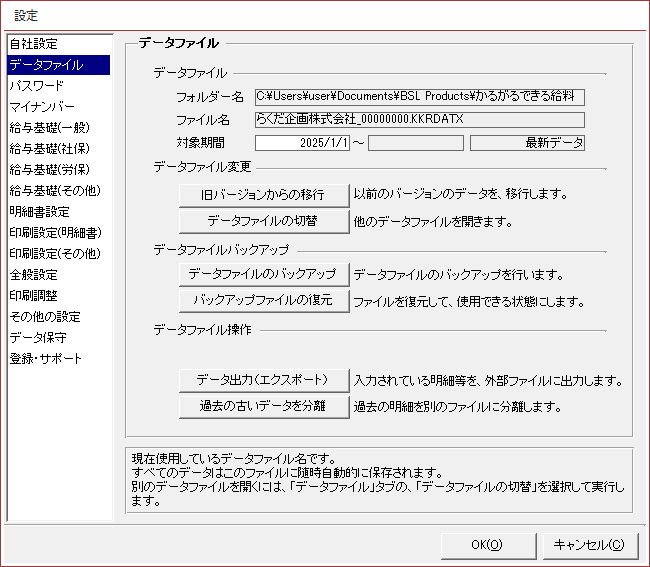Click 旧バージョンからの移行 button

(x=263, y=194)
